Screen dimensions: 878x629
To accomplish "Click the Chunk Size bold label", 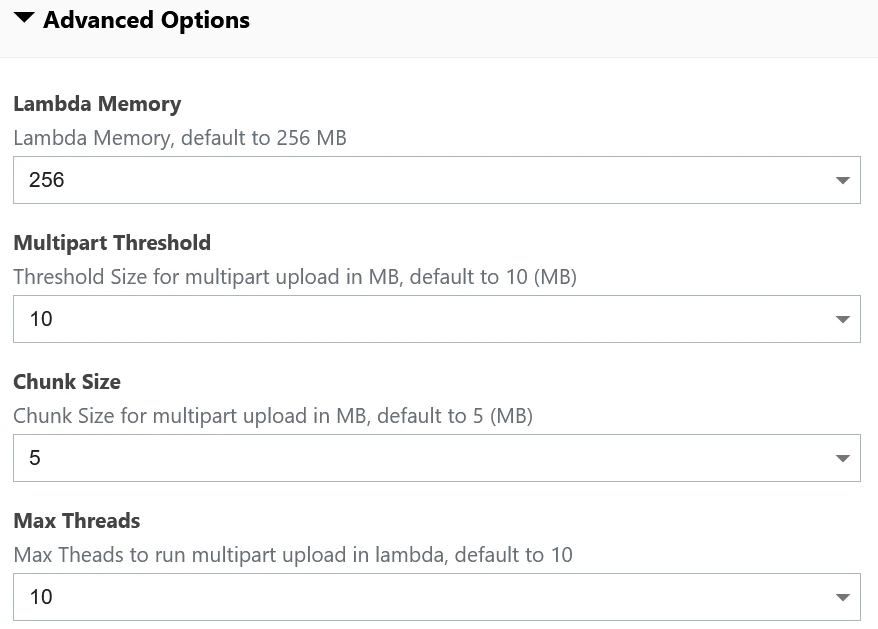I will (x=67, y=382).
